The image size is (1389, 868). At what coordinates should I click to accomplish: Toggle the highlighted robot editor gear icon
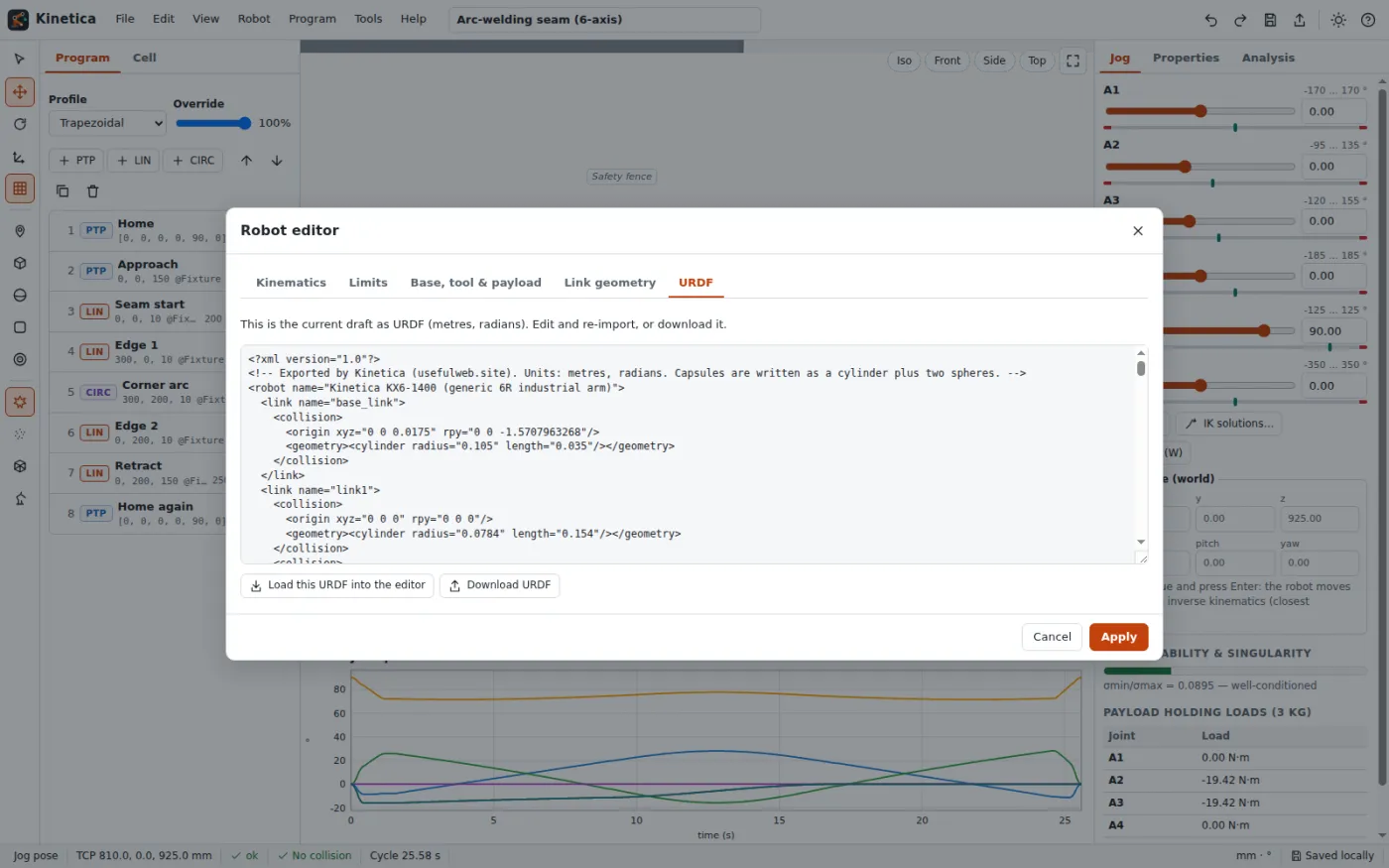tap(19, 402)
